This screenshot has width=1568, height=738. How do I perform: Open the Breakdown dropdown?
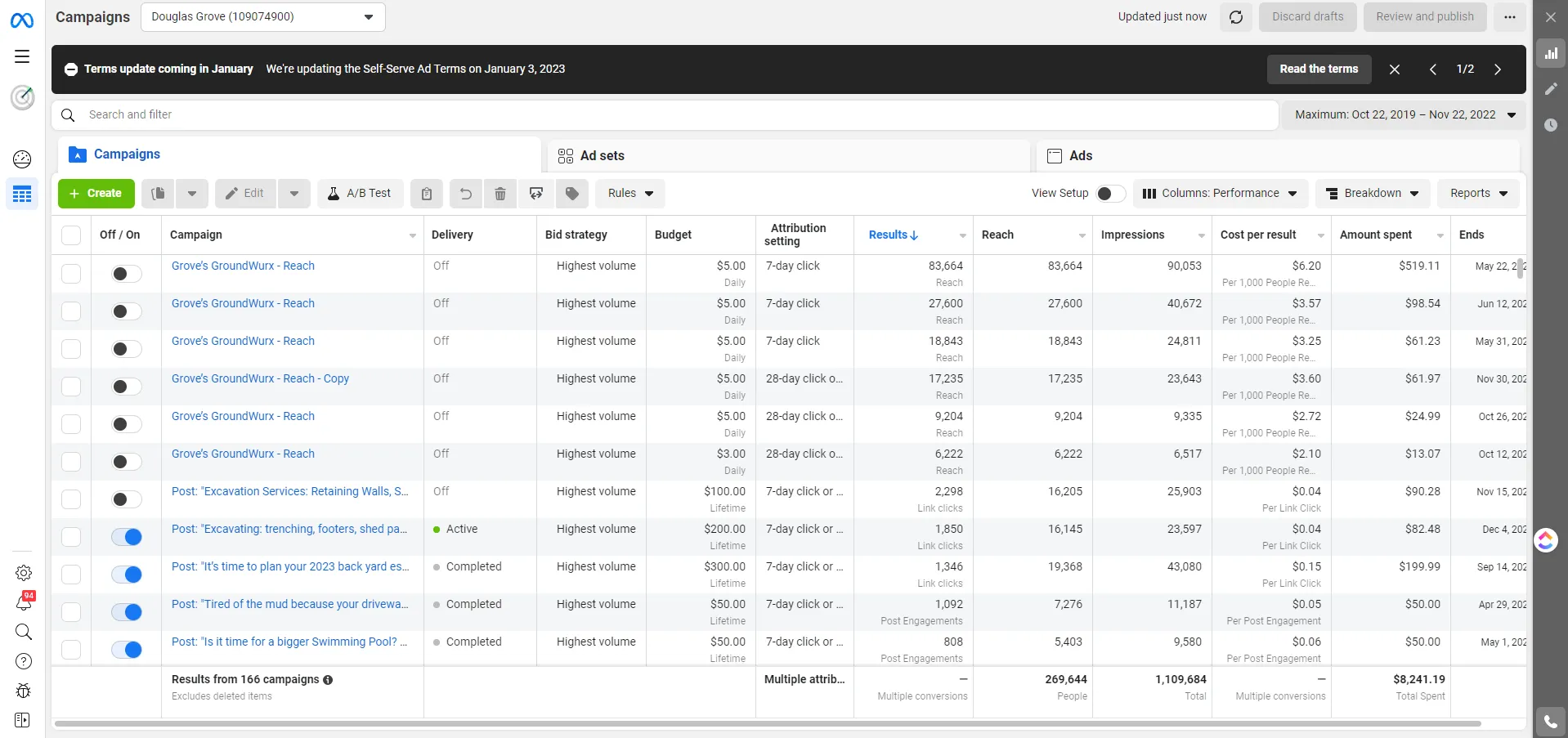[1373, 194]
